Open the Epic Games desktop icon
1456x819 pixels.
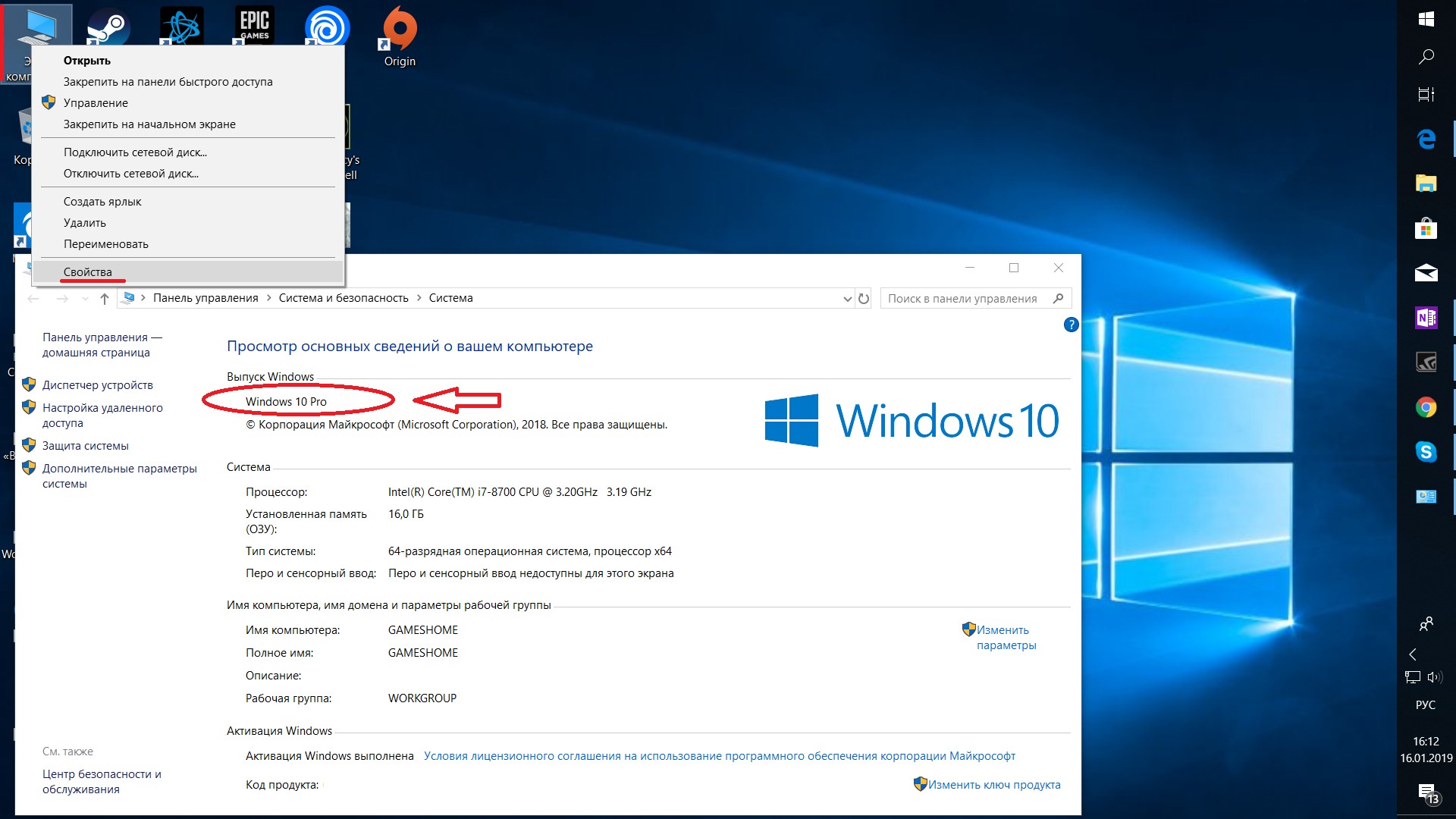pos(255,24)
